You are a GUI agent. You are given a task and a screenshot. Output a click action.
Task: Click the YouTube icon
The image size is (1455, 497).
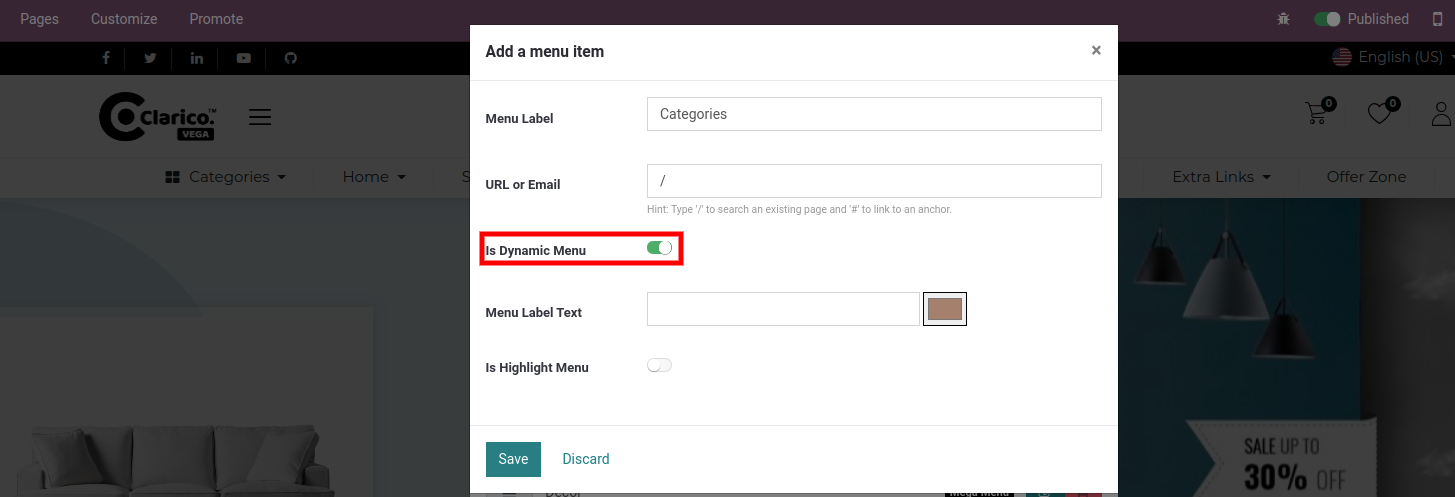point(244,58)
